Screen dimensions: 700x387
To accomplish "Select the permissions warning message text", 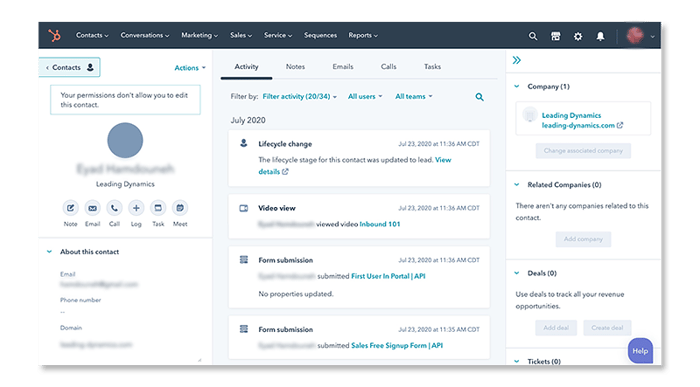I will (x=124, y=100).
